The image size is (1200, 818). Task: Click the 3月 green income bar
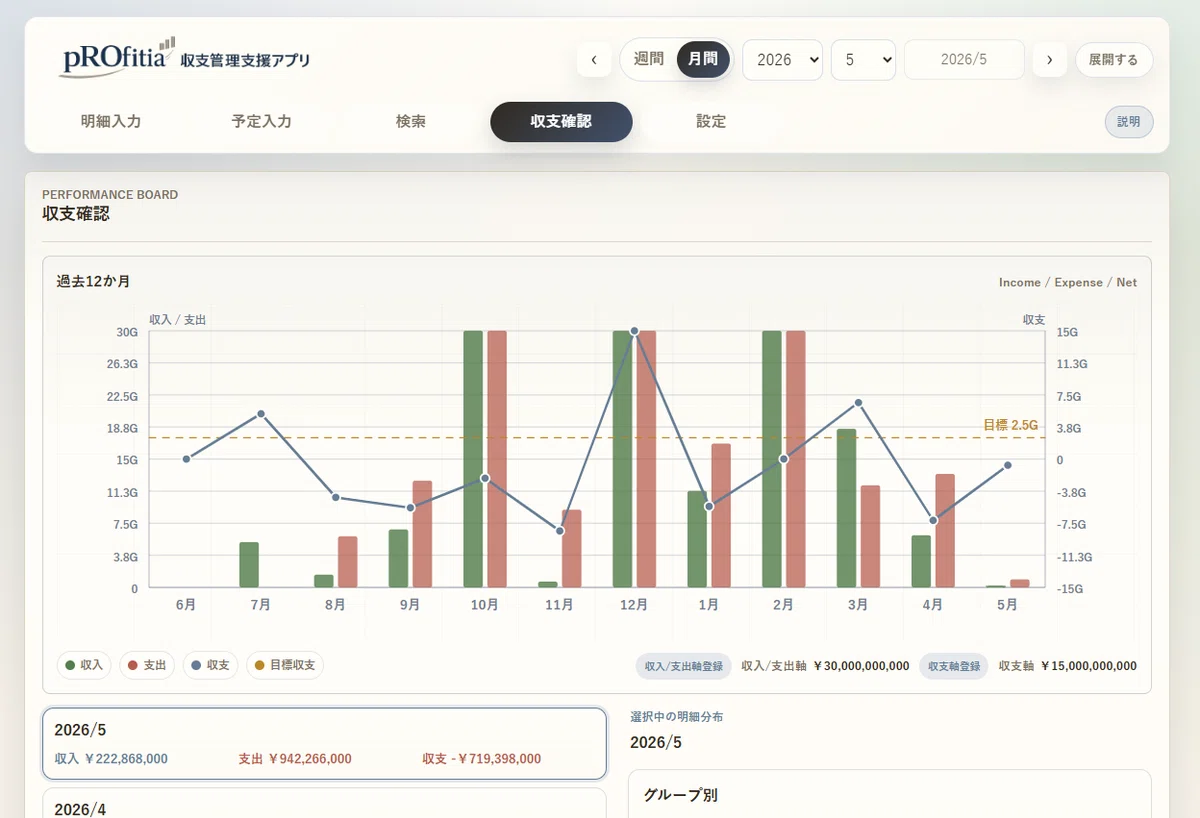click(847, 508)
